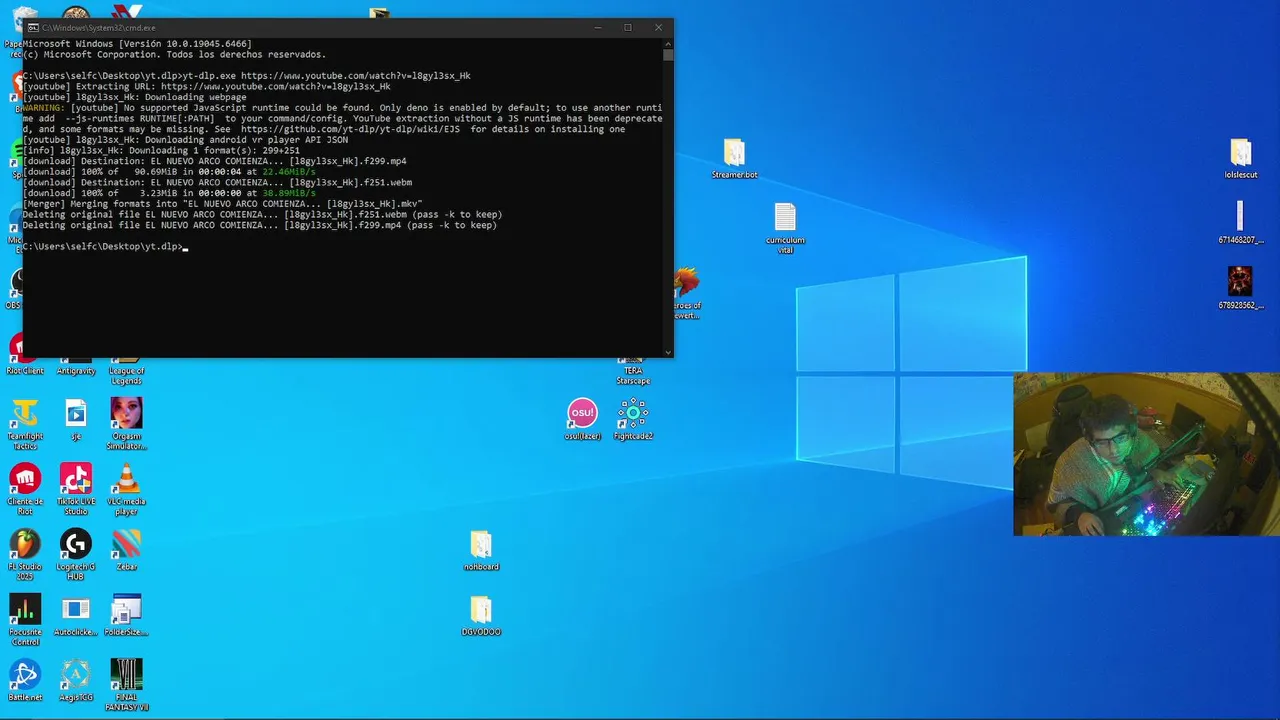1280x720 pixels.
Task: Click the 'Microsoft Windows [Versión 10.0.19045.6466]' line
Action: 137,44
